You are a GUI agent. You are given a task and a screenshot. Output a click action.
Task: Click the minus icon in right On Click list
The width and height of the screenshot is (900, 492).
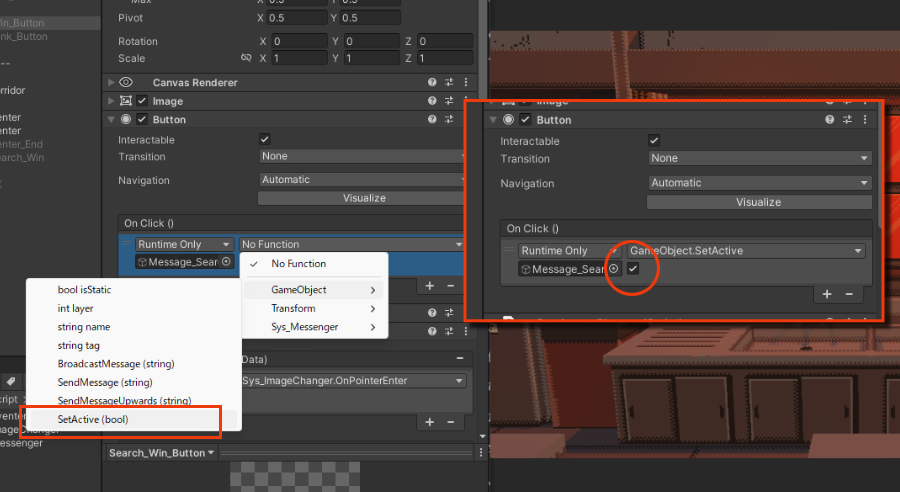click(x=849, y=294)
